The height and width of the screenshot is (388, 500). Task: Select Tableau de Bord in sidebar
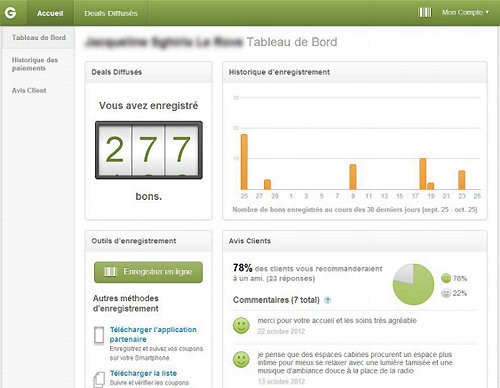(x=39, y=38)
